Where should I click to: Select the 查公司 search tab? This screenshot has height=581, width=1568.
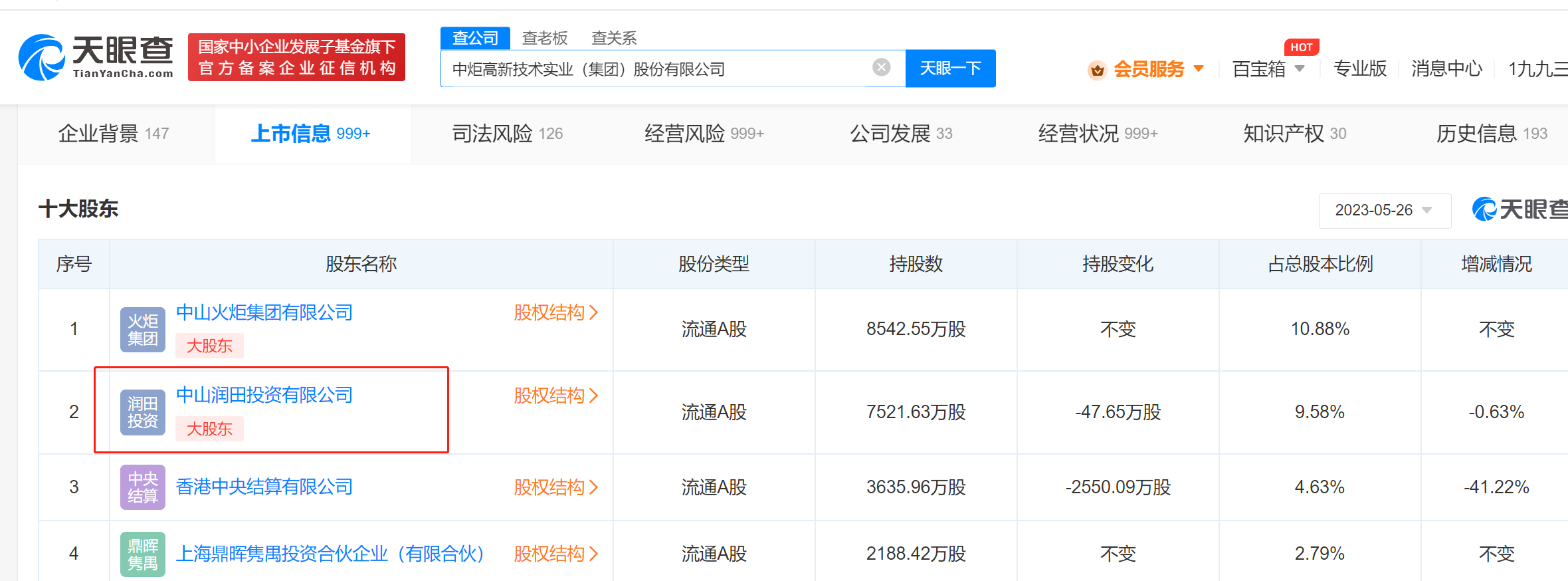coord(475,38)
